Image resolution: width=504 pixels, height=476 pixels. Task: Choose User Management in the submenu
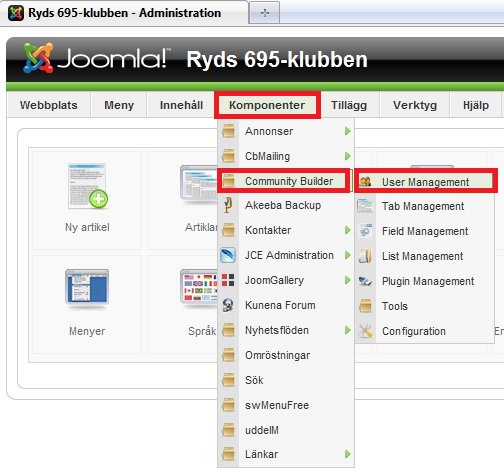click(x=426, y=182)
